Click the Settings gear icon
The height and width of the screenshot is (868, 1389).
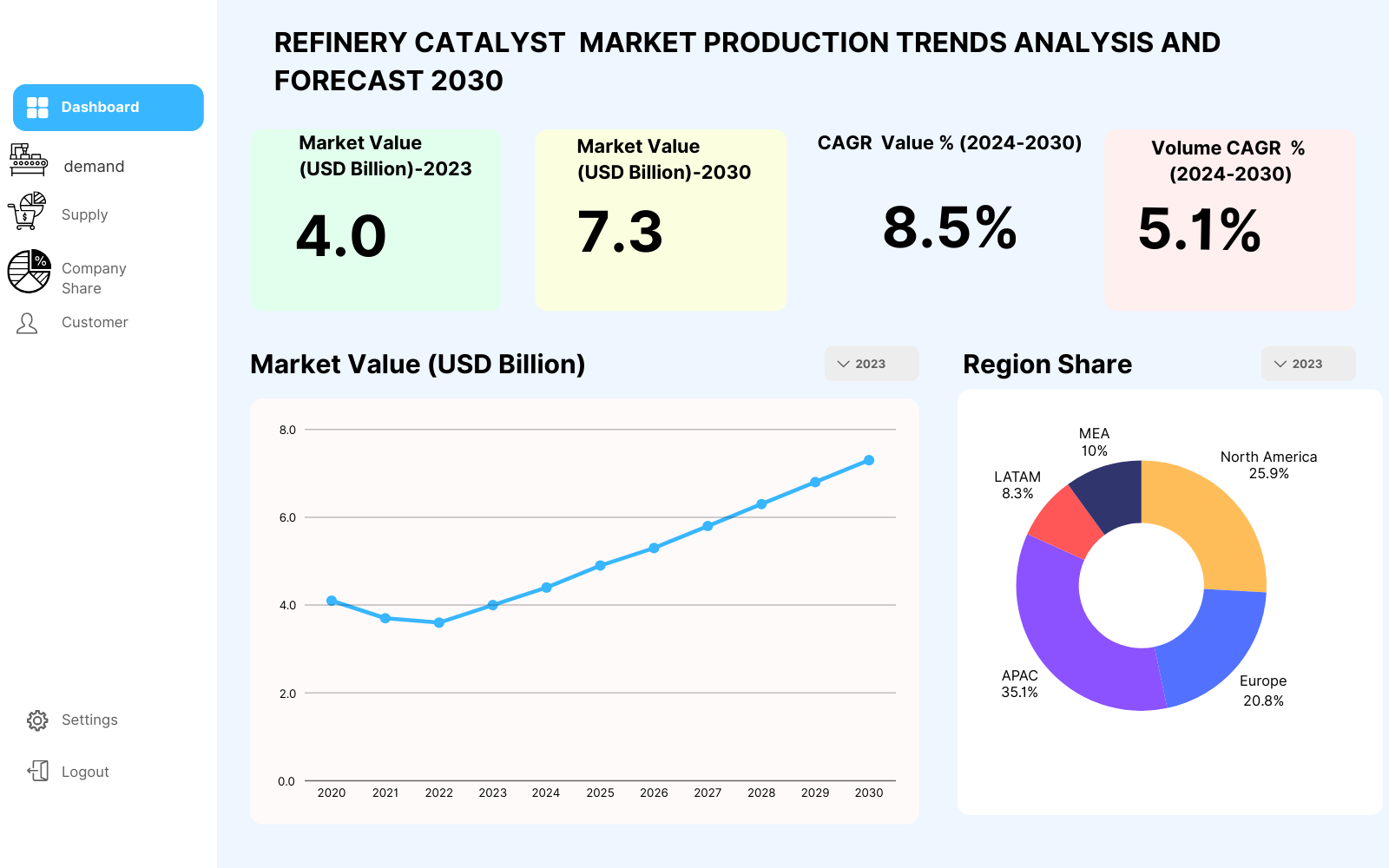coord(37,720)
